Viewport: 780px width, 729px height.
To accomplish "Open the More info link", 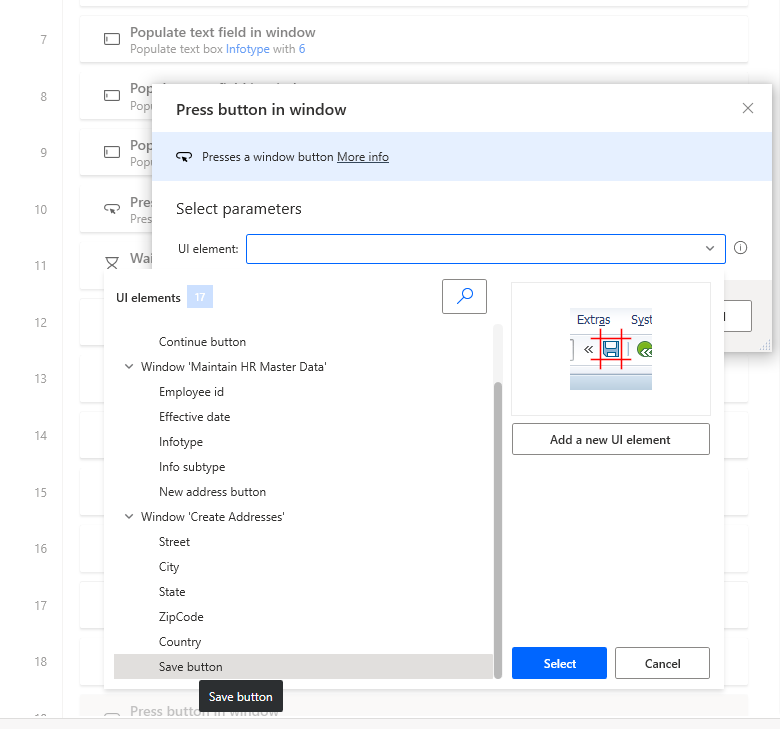I will pos(363,157).
